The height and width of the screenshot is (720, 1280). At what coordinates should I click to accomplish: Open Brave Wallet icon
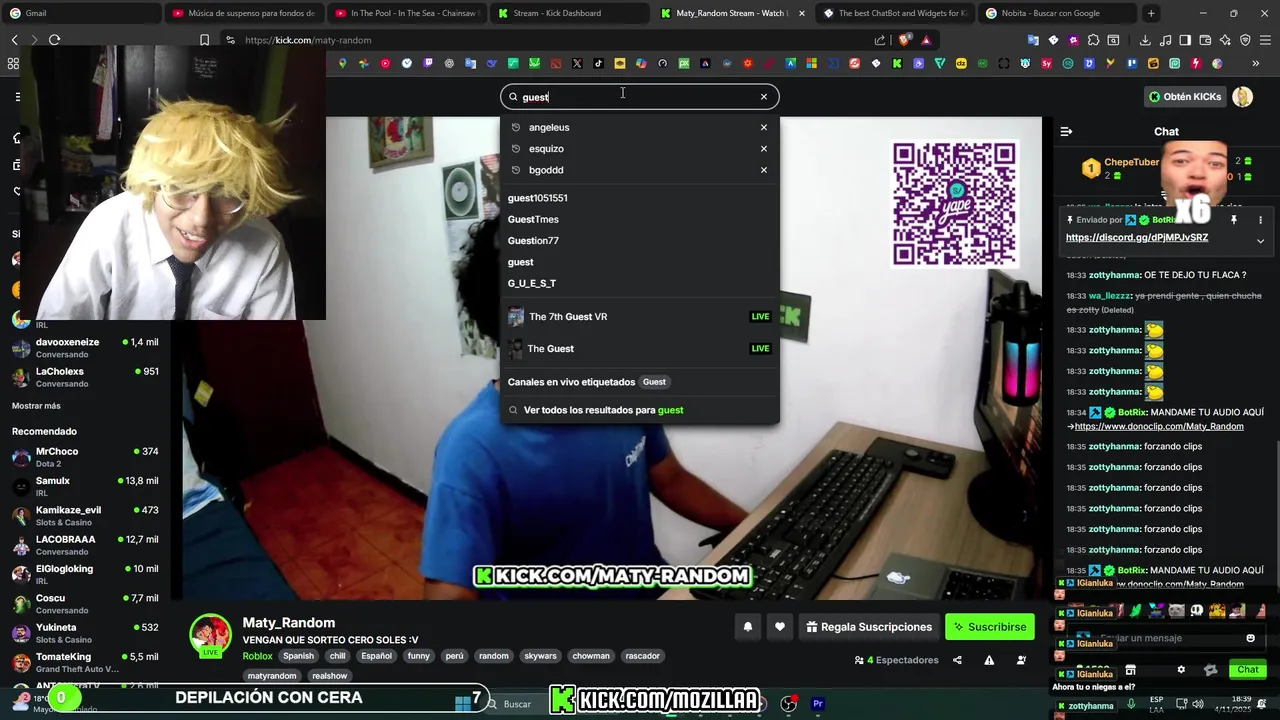[1205, 40]
